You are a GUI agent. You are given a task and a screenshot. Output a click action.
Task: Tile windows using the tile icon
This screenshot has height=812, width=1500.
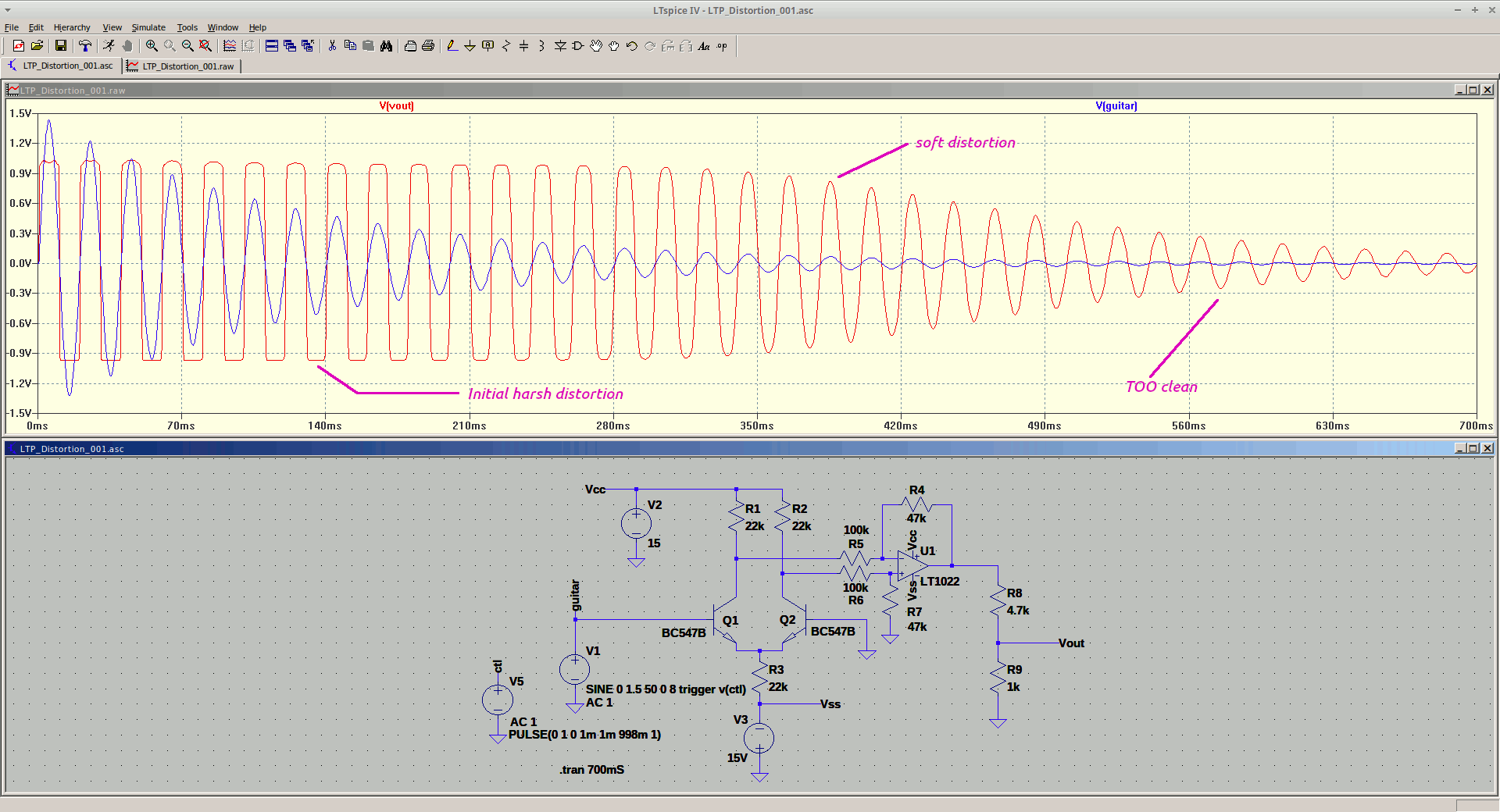pyautogui.click(x=272, y=46)
